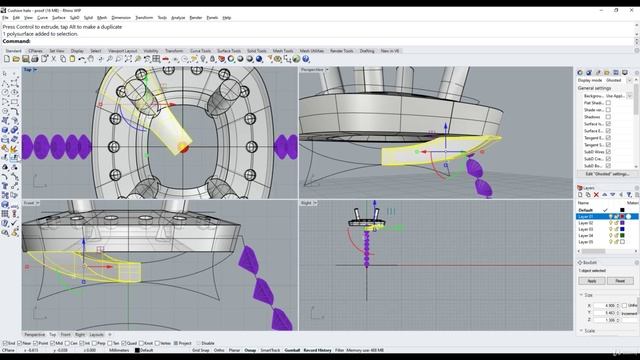Image resolution: width=640 pixels, height=360 pixels.
Task: Click the padlock Lock objects icon
Action: [212, 59]
